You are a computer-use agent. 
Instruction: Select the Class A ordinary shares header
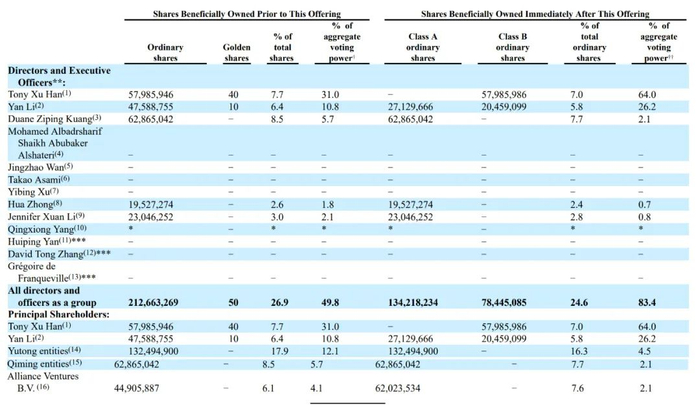pyautogui.click(x=422, y=47)
